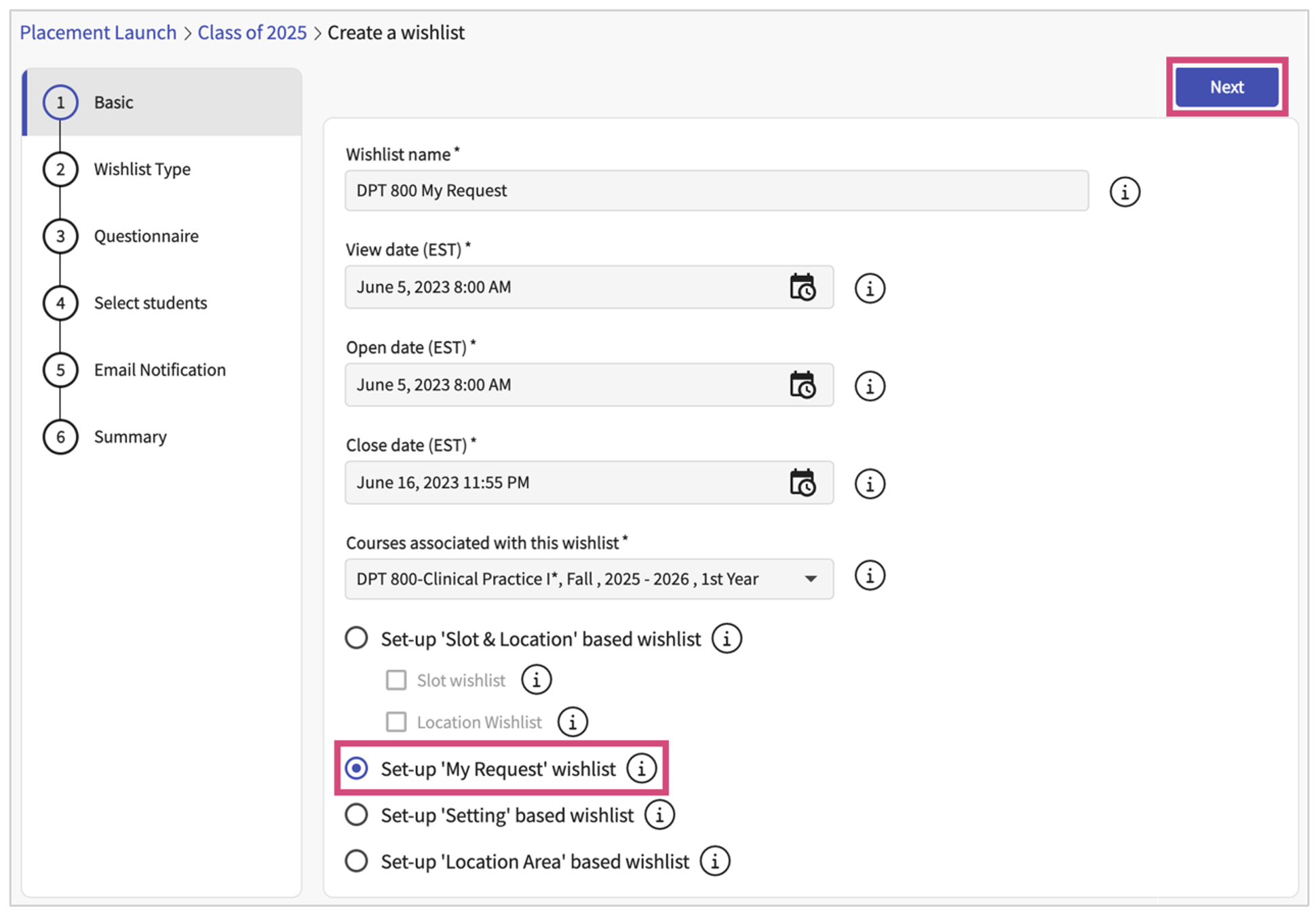This screenshot has width=1316, height=914.
Task: Select 'Setting' based wishlist radio button
Action: pos(357,814)
